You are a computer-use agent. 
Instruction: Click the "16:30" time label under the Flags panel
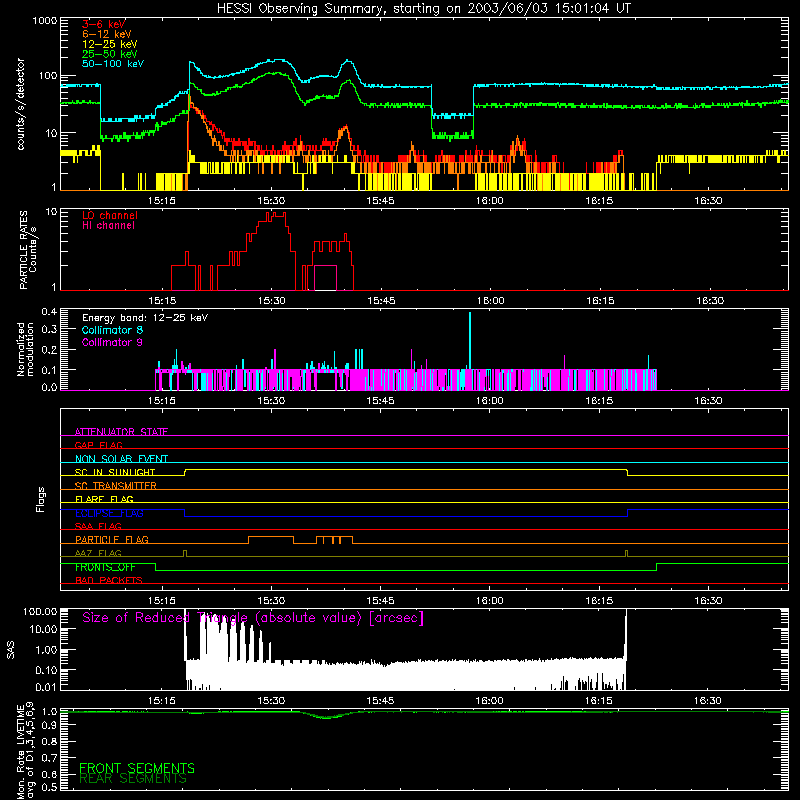point(708,601)
